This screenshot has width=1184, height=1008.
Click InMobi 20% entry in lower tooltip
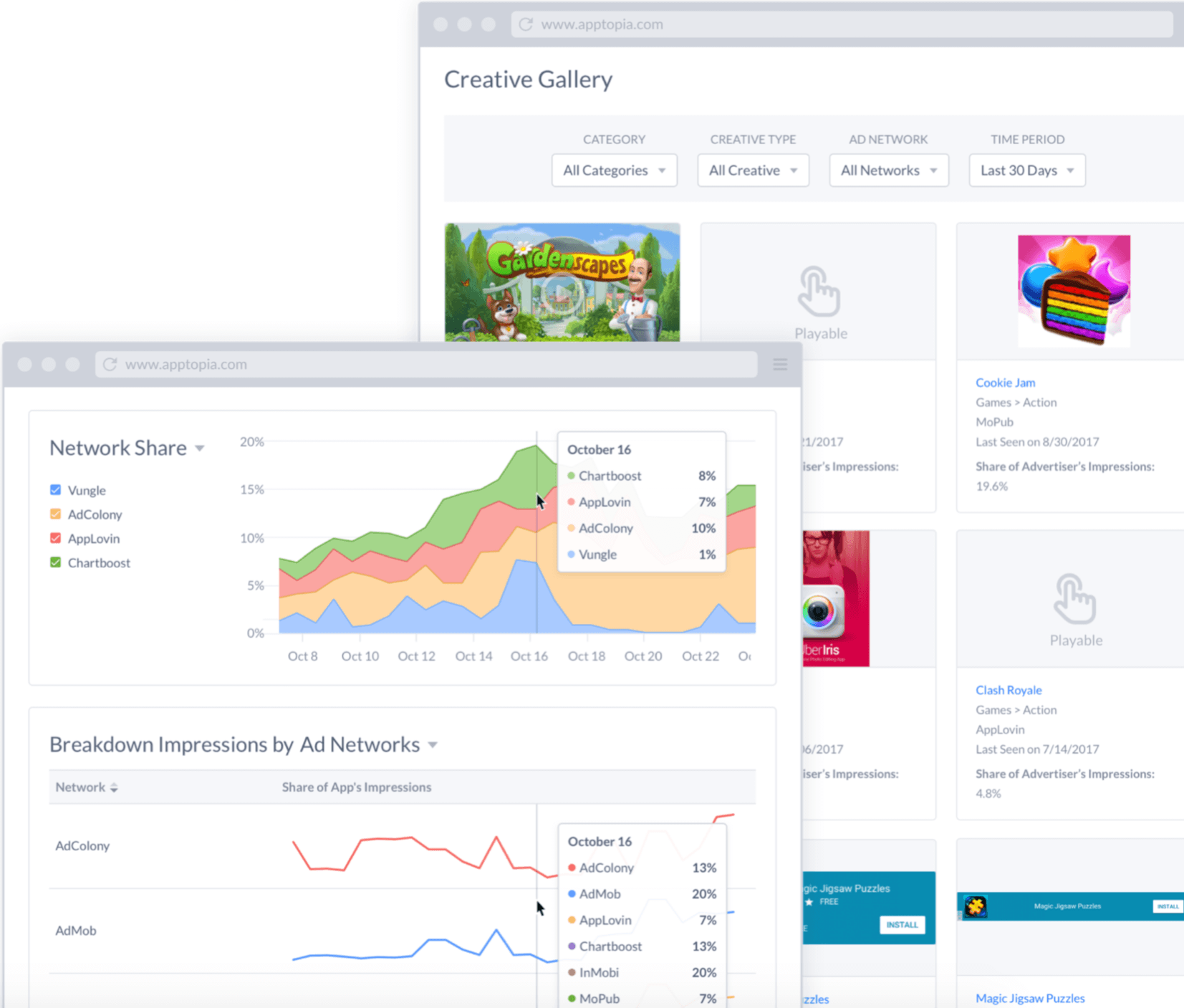[x=642, y=972]
